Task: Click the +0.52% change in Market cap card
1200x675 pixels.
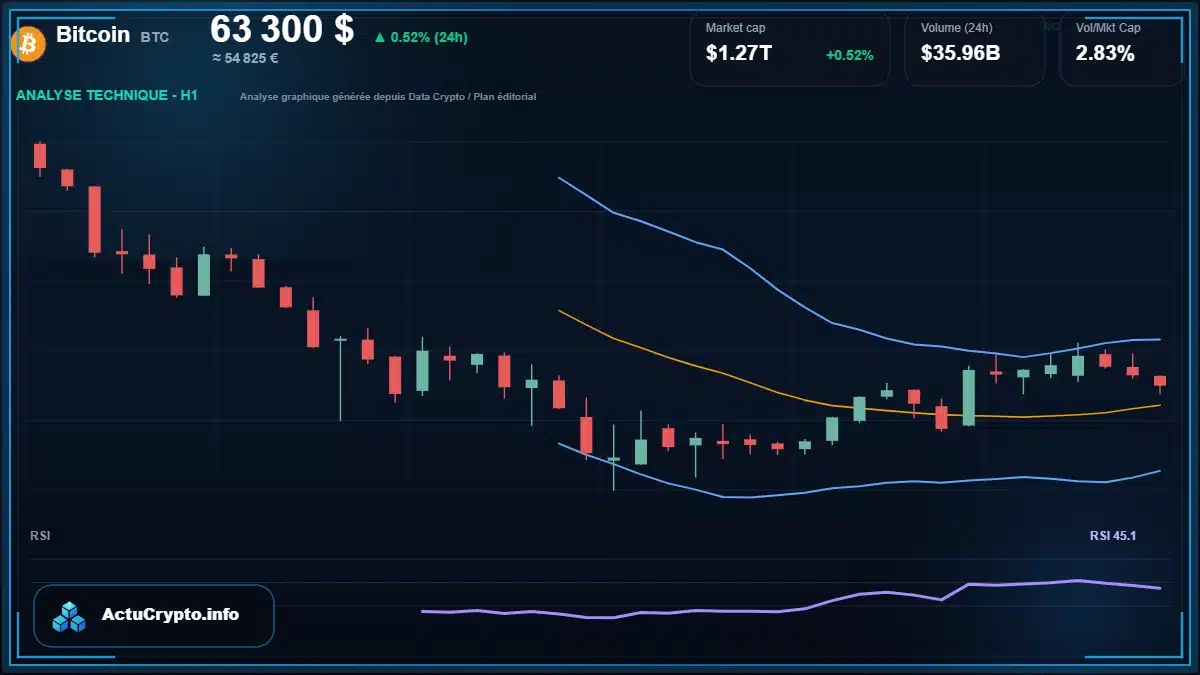Action: pos(850,55)
